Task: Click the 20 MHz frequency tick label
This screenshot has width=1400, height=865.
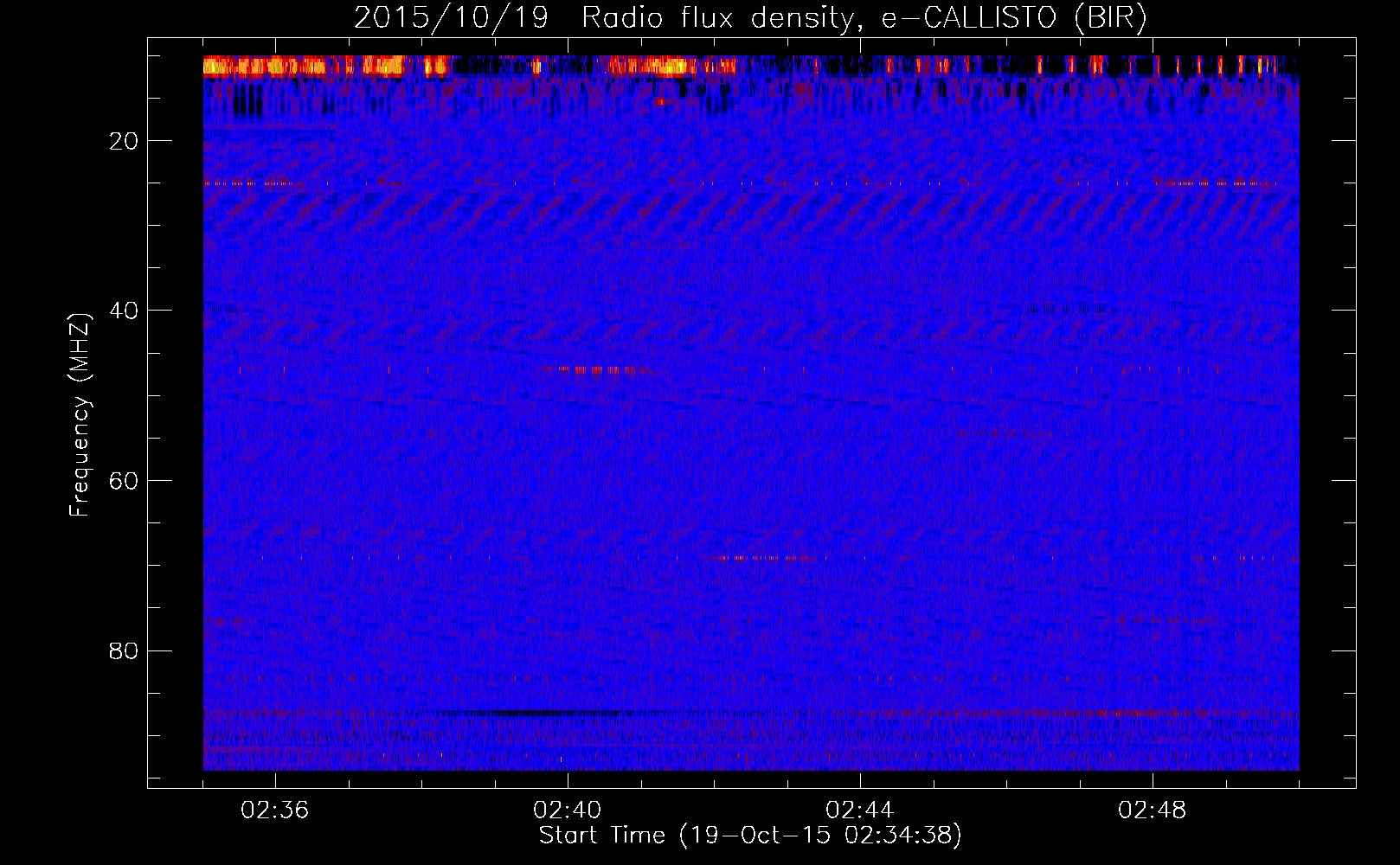Action: coord(125,141)
